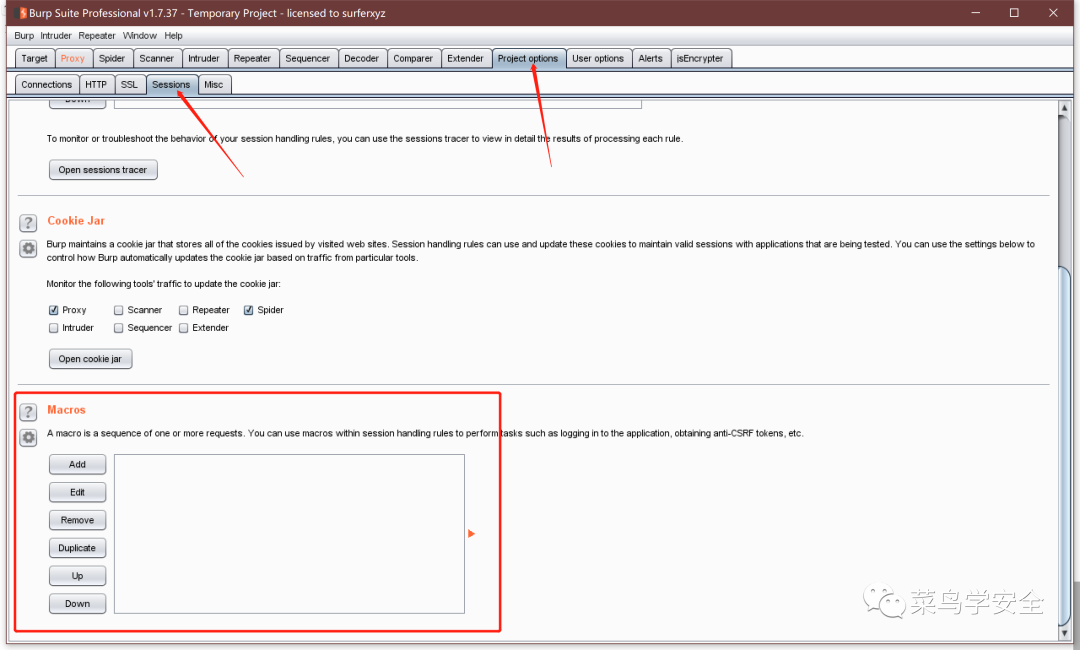Screen dimensions: 1080x650
Task: Click the Burp Suite title bar logo
Action: (x=21, y=13)
